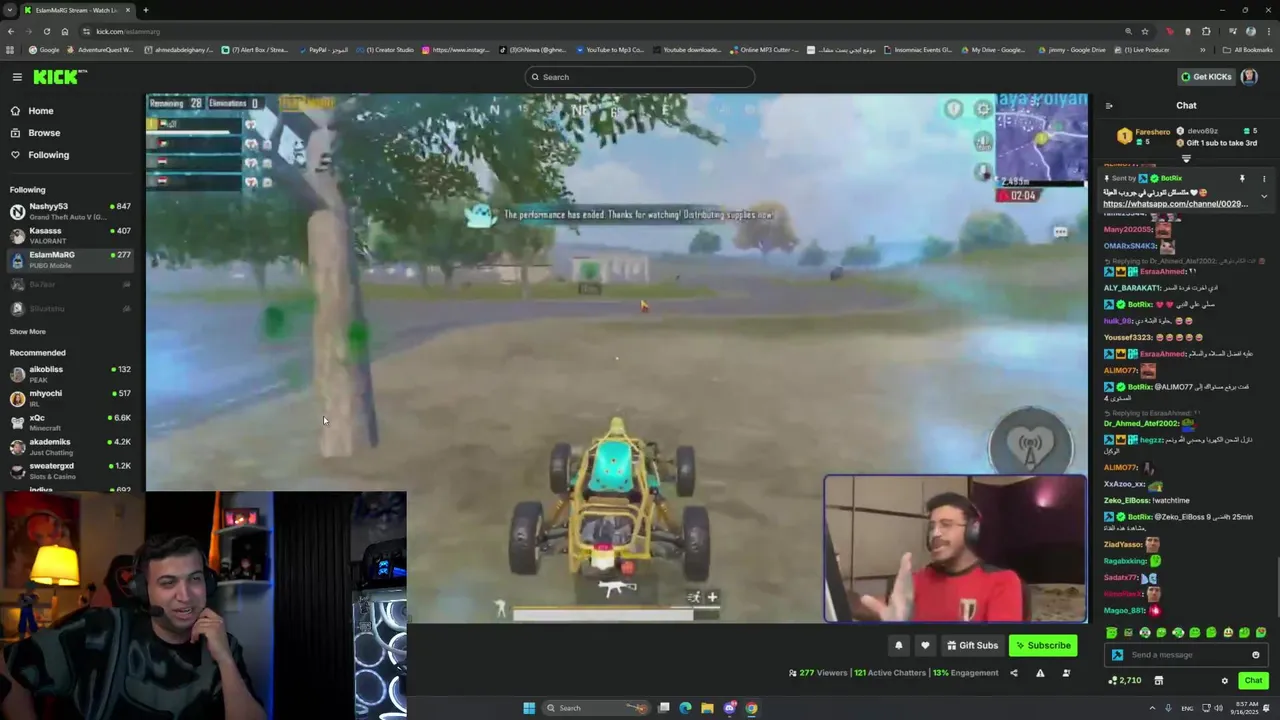The image size is (1280, 720).
Task: Click Youssef3323 username in chat
Action: (x=1128, y=338)
